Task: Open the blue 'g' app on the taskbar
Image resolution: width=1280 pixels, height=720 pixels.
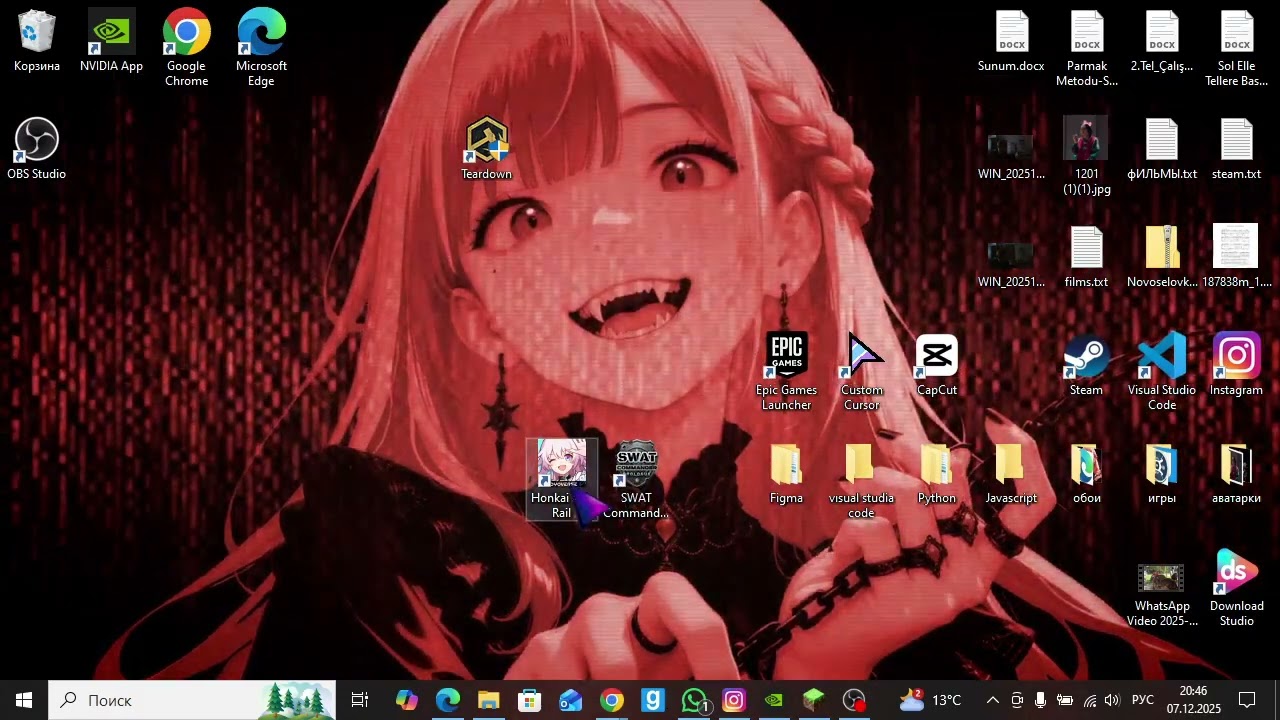Action: pyautogui.click(x=652, y=700)
